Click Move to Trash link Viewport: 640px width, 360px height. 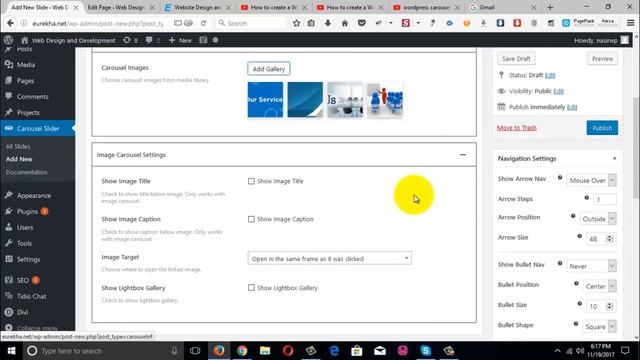(516, 128)
